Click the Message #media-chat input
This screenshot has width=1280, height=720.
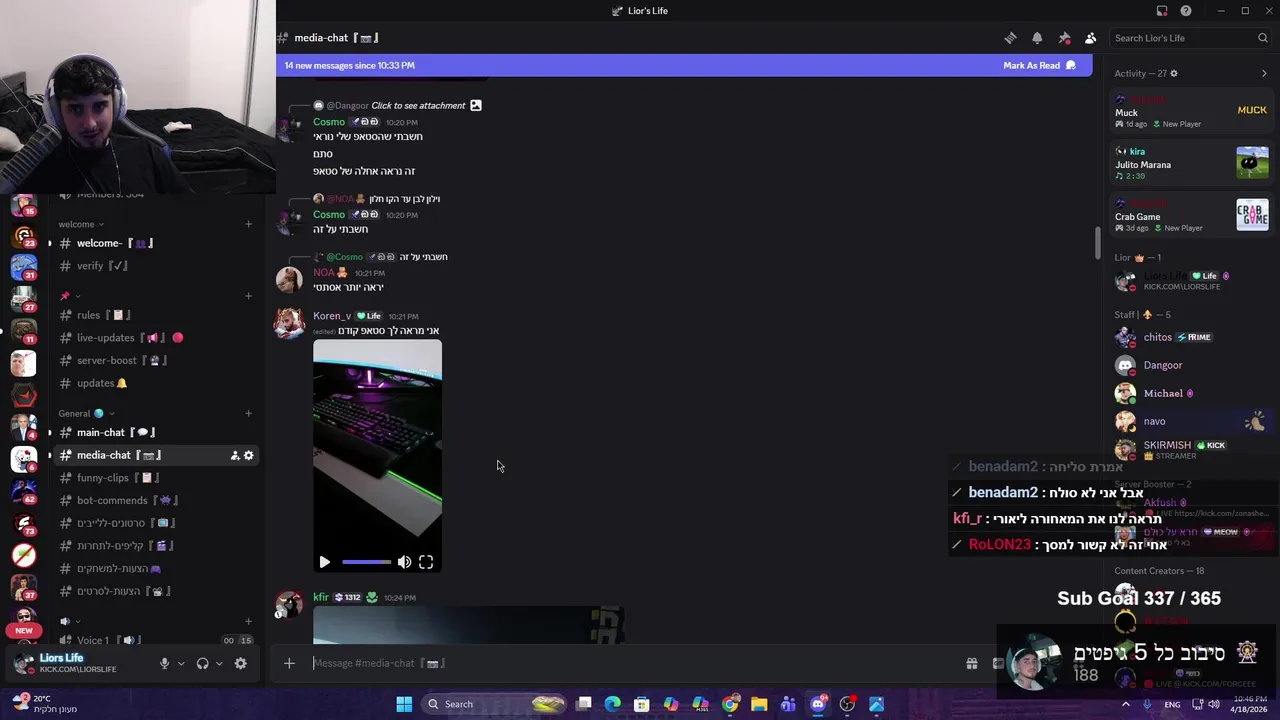(x=630, y=663)
